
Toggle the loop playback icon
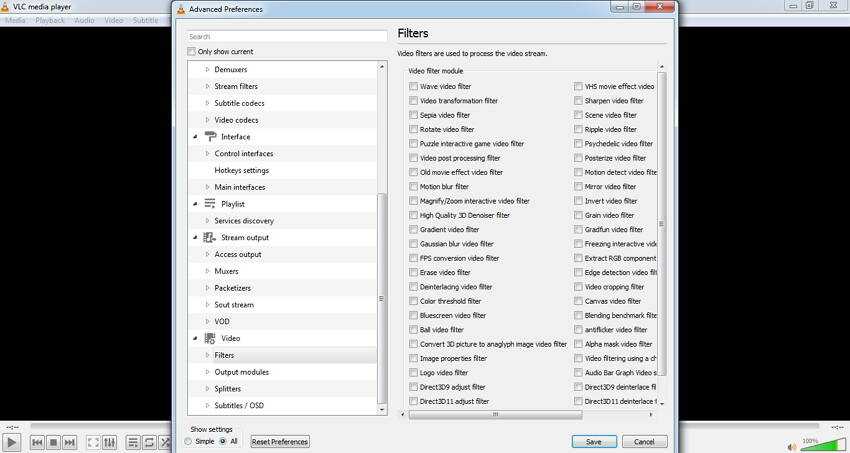click(x=149, y=442)
